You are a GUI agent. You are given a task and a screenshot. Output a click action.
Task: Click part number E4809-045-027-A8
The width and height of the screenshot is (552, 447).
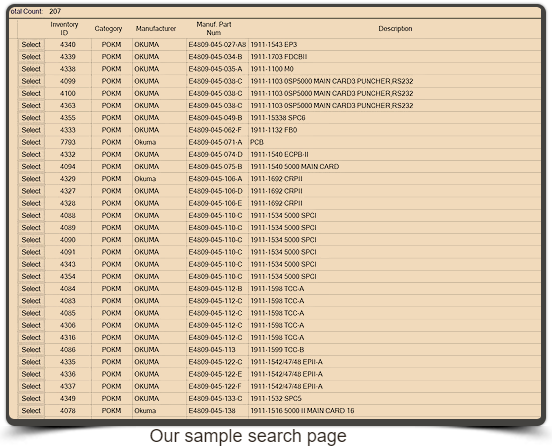217,45
